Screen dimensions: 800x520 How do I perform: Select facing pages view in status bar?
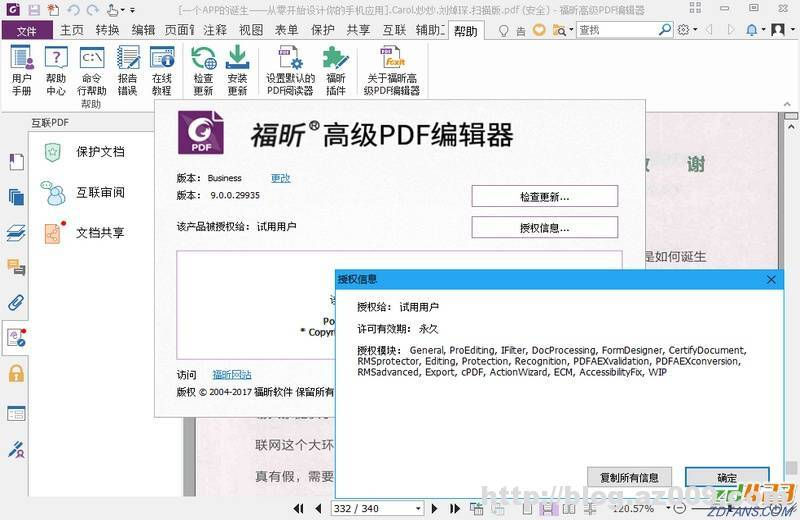click(569, 508)
